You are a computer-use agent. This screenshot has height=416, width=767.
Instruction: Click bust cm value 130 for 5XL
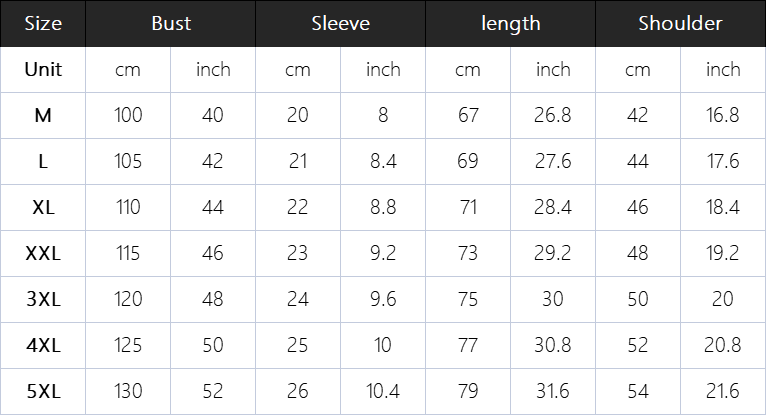128,391
